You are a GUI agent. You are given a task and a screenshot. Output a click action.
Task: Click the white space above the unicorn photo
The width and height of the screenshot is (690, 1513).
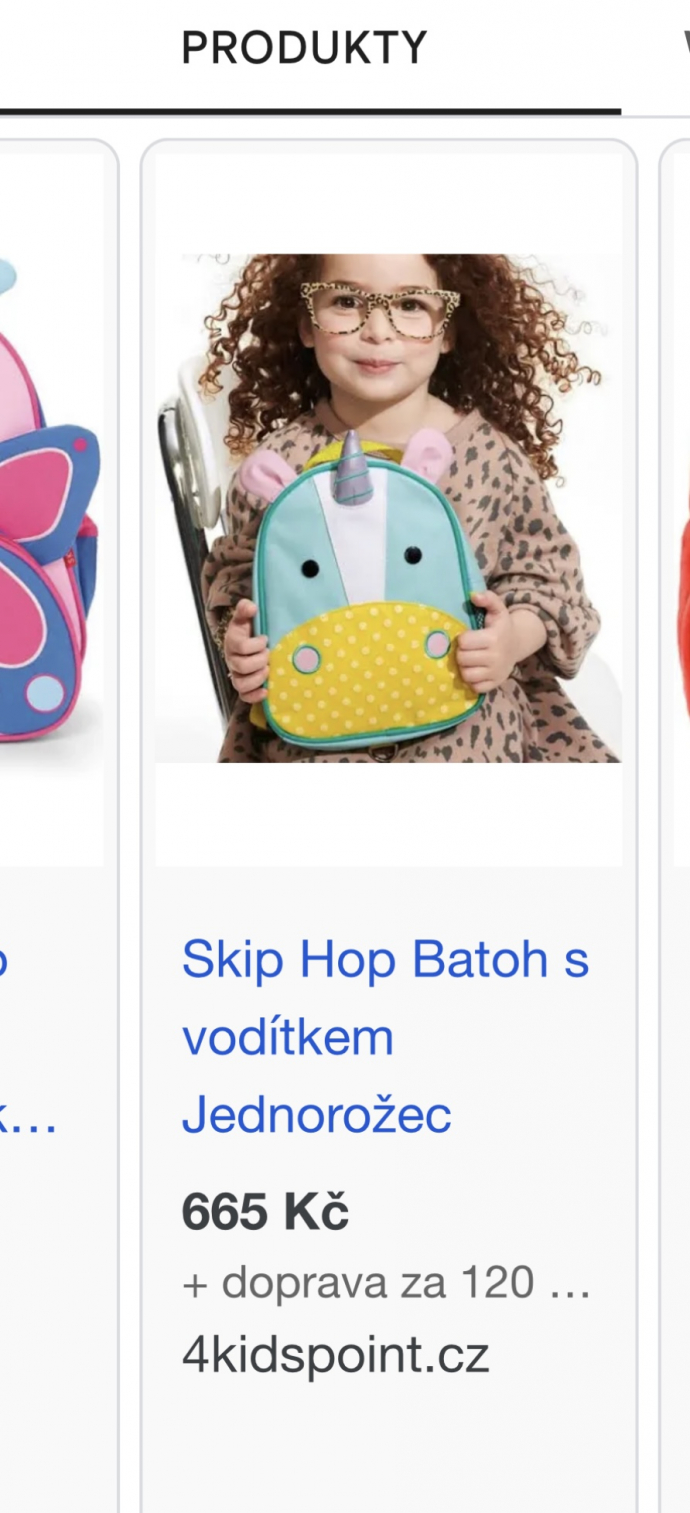pyautogui.click(x=388, y=203)
